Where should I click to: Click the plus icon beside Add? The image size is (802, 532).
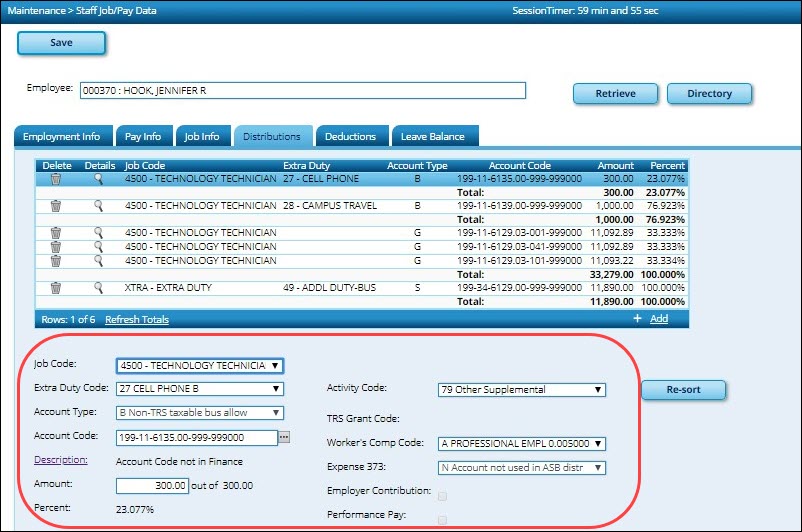(x=637, y=318)
